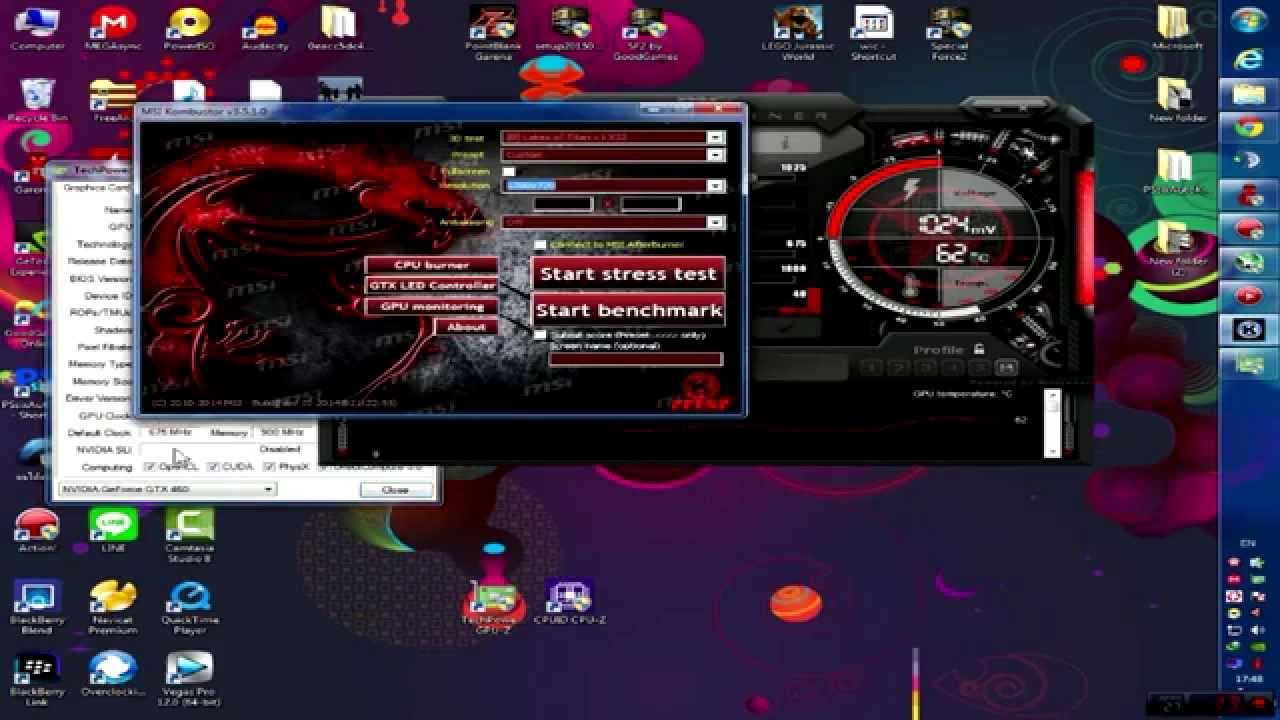Screen dimensions: 1280x720
Task: Select Afterburner profile slot 1
Action: [x=871, y=368]
